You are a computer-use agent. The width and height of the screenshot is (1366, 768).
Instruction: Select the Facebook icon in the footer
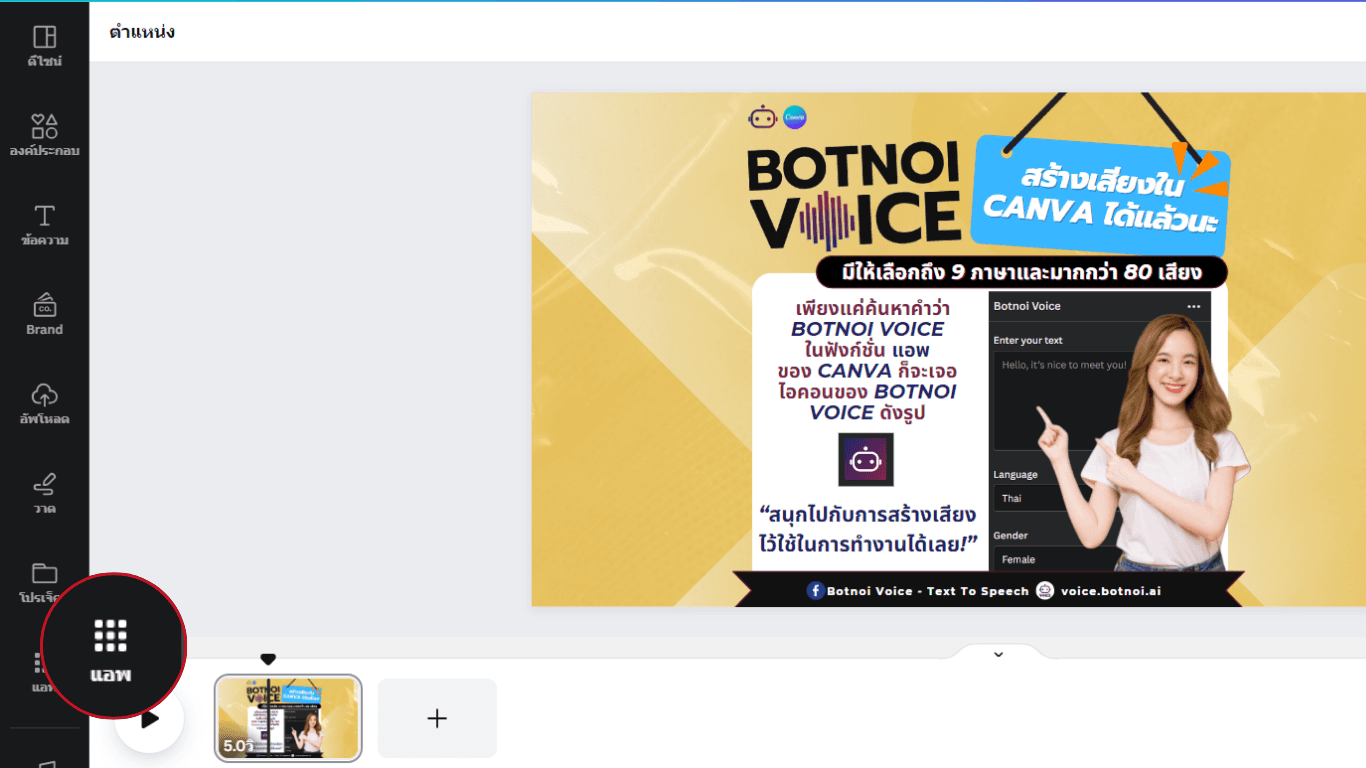[x=815, y=591]
